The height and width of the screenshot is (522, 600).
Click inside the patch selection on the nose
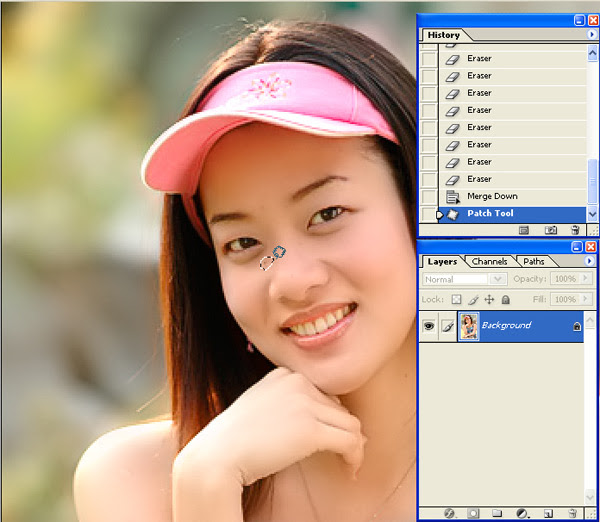266,263
